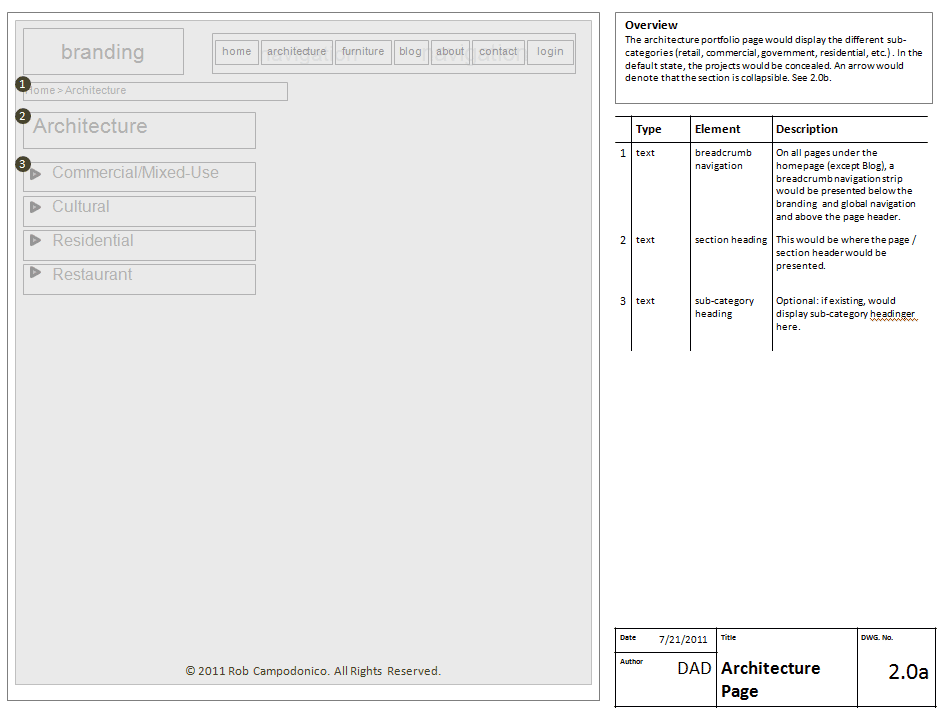Select the Restaurant heading text
946x714 pixels.
92,275
